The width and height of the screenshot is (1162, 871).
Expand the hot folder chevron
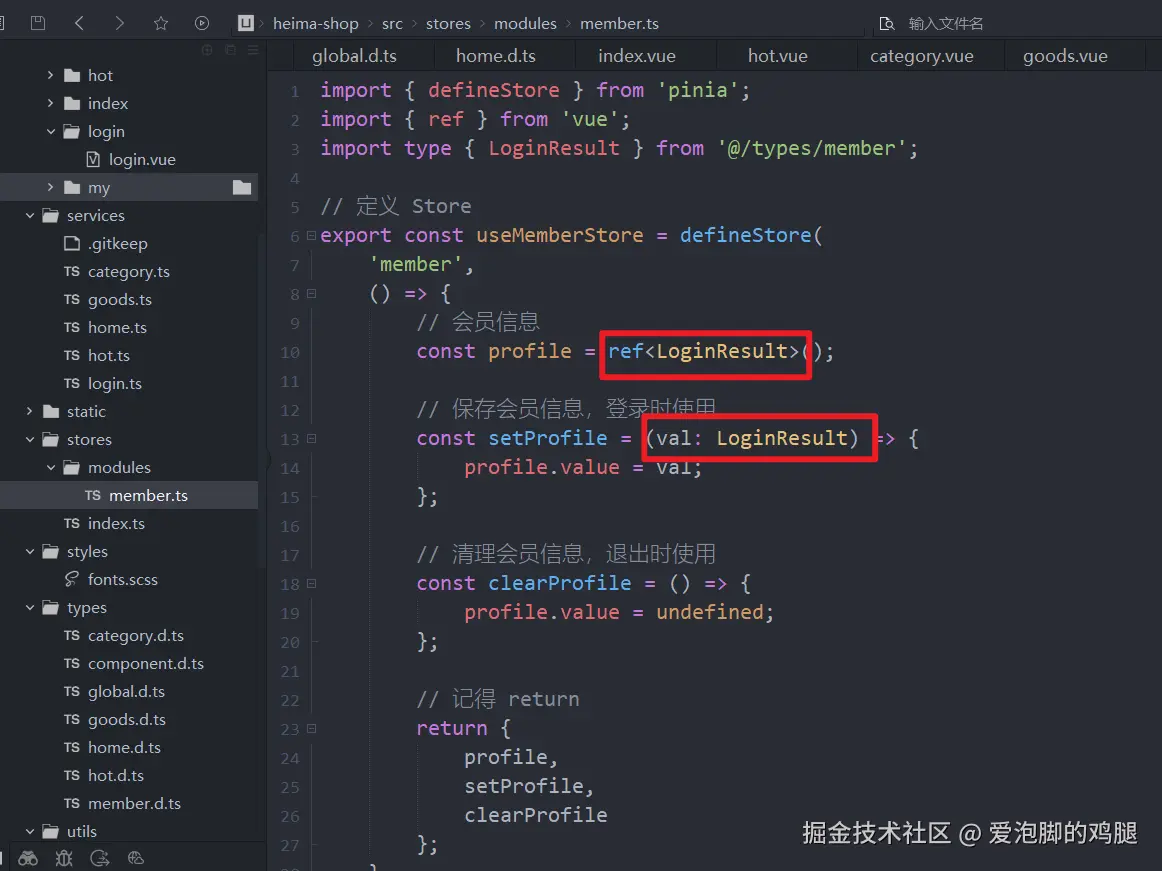50,75
